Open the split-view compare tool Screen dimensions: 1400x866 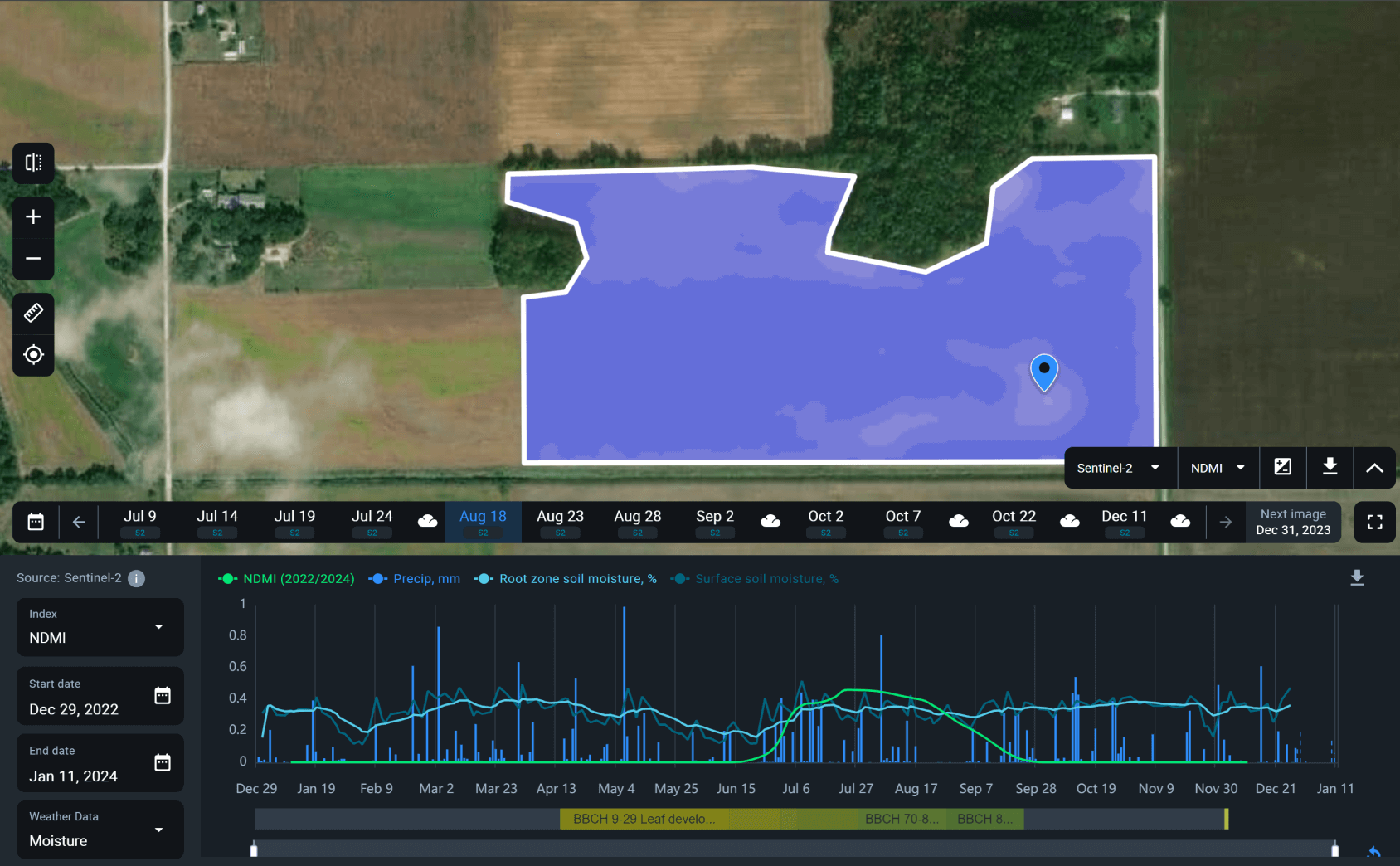(x=33, y=163)
